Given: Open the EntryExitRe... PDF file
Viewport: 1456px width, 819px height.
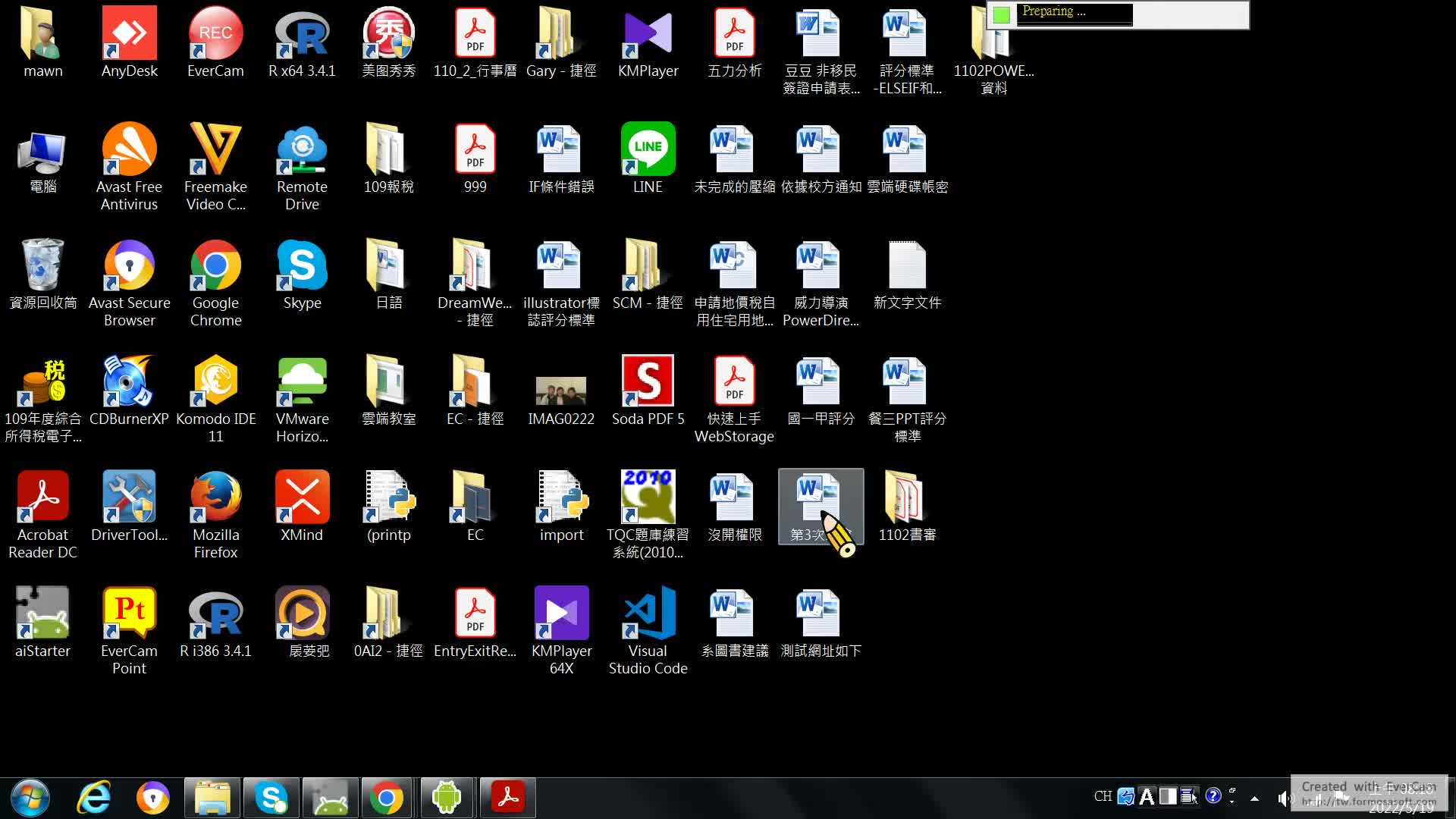Looking at the screenshot, I should (x=475, y=623).
